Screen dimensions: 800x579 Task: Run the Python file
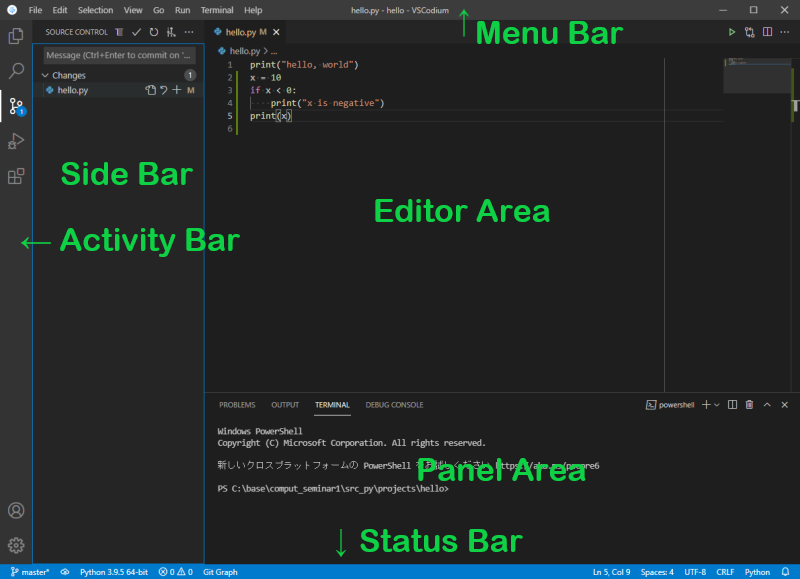732,32
